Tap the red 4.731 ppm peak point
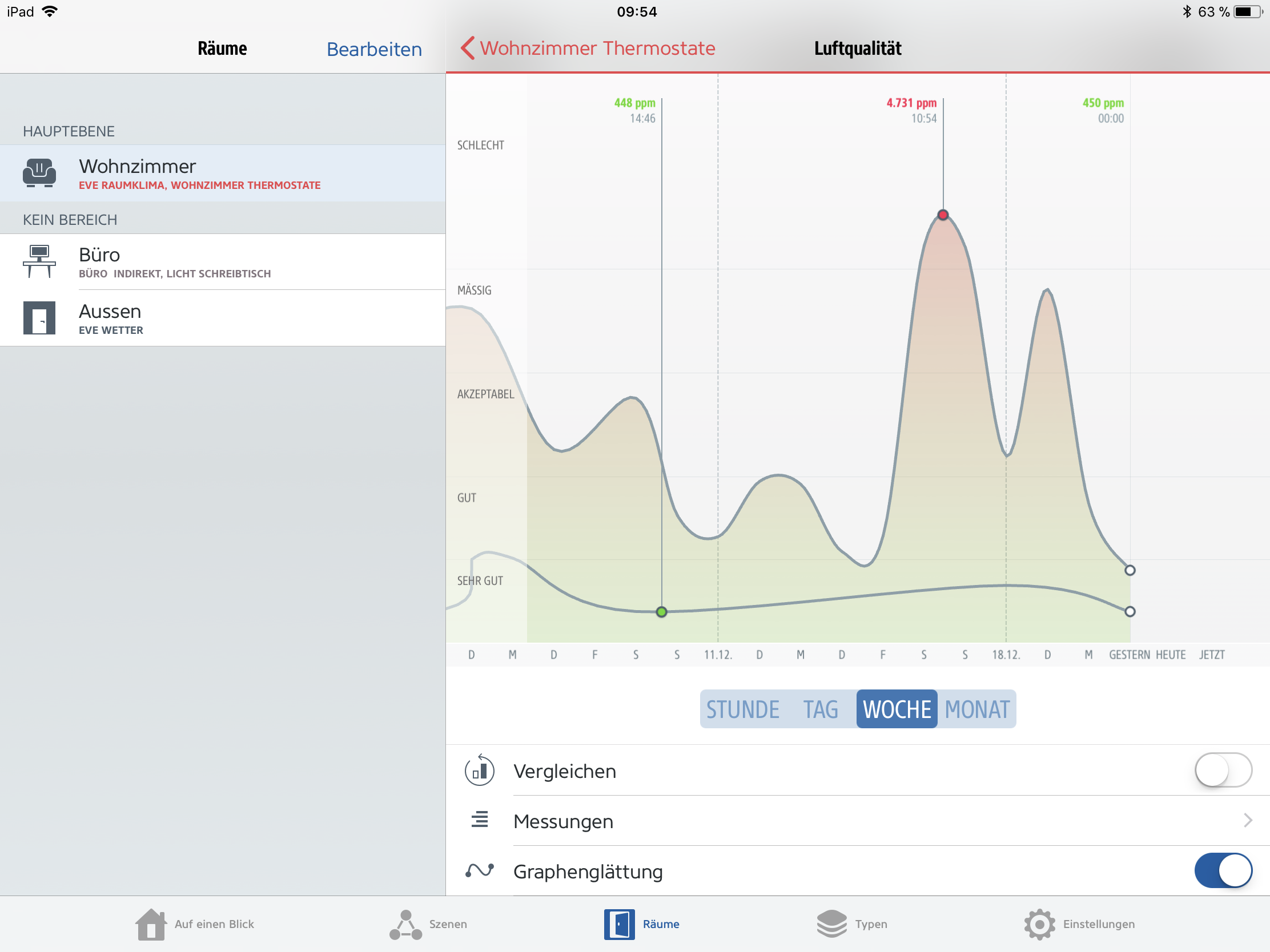 pyautogui.click(x=943, y=215)
